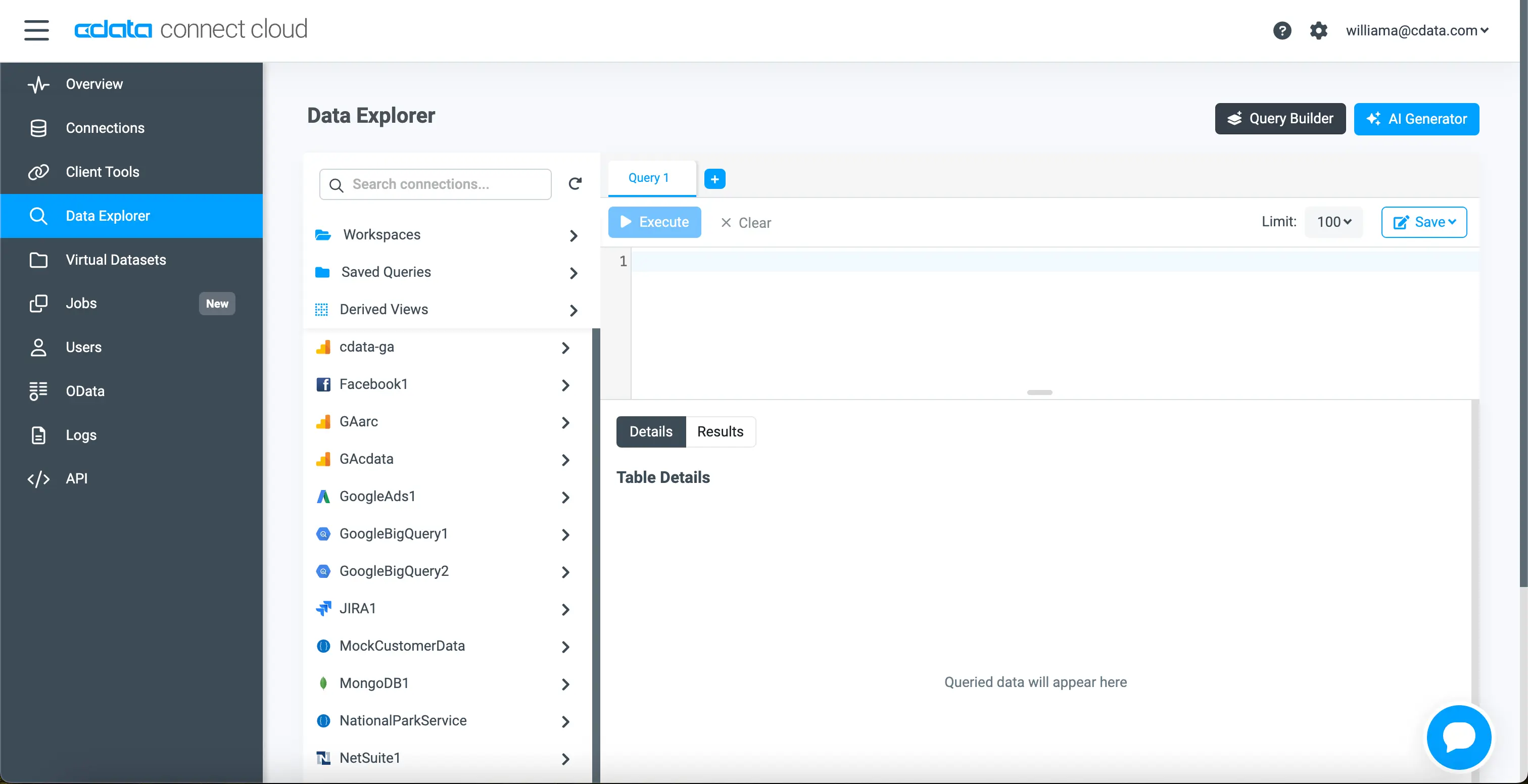Expand the MongoDB1 connection
This screenshot has width=1528, height=784.
point(565,684)
